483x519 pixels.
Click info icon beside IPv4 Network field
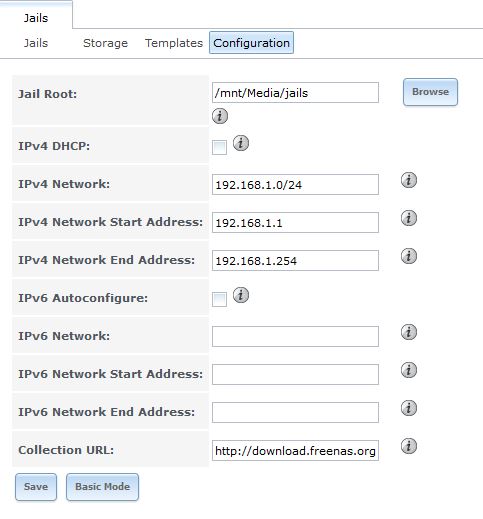(x=409, y=180)
